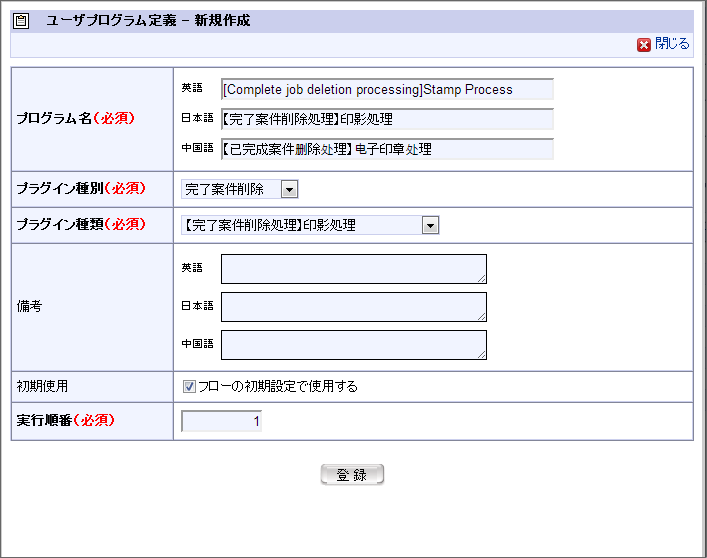Click resize handle of English 備考 text area
Image resolution: width=707 pixels, height=558 pixels.
(x=482, y=279)
